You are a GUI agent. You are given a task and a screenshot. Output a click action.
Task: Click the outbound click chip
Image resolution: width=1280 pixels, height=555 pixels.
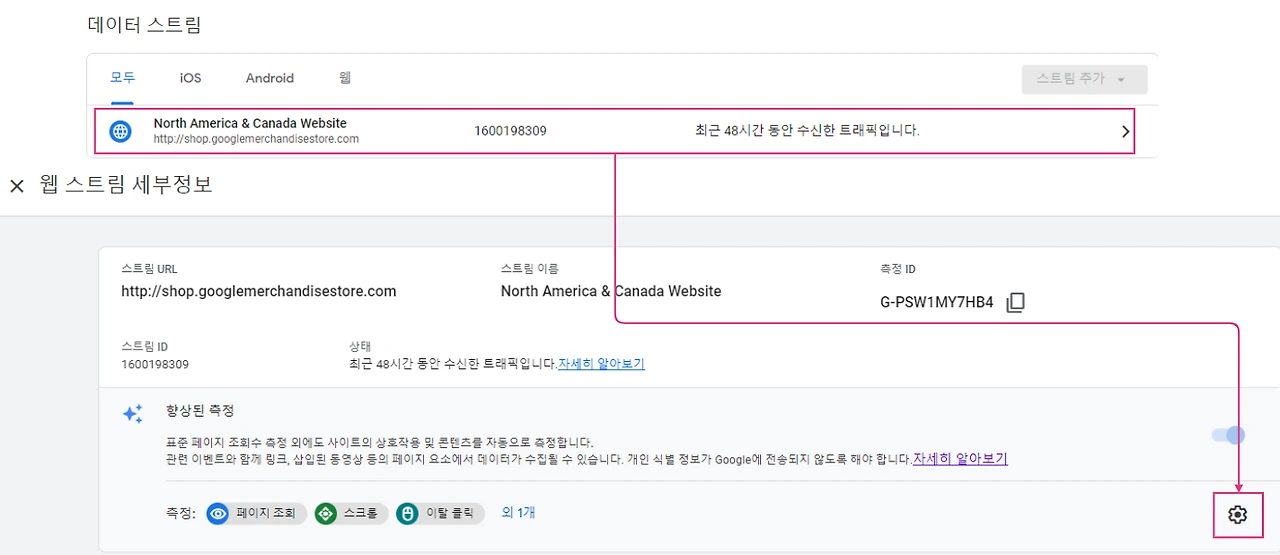(x=440, y=513)
